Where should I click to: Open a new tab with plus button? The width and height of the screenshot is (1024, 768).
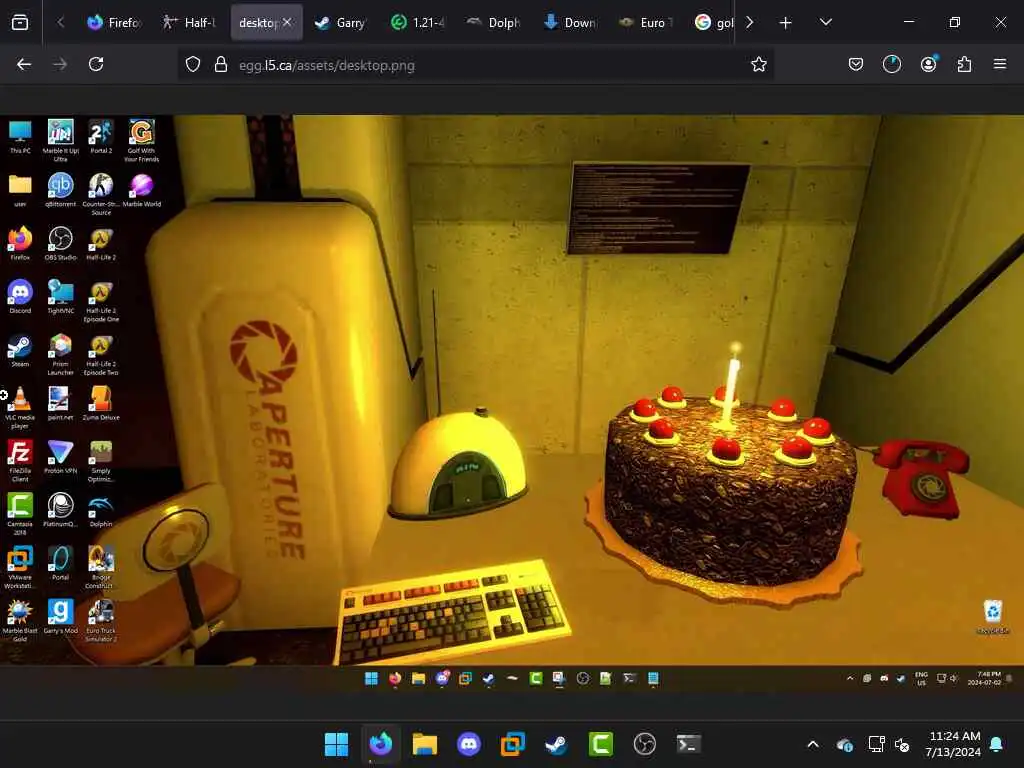click(x=785, y=23)
